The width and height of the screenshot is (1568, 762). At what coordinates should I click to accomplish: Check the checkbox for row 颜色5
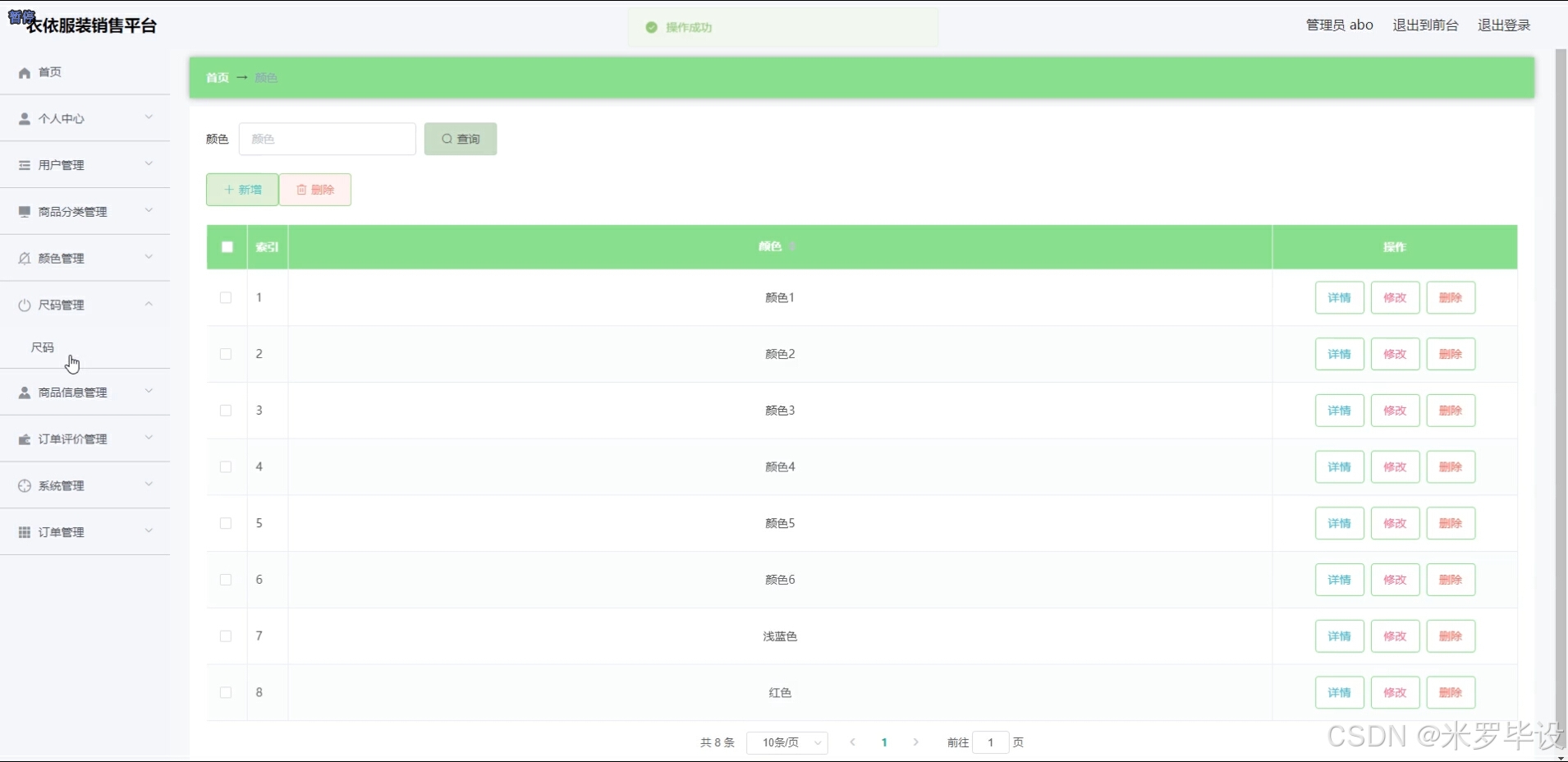pyautogui.click(x=226, y=523)
